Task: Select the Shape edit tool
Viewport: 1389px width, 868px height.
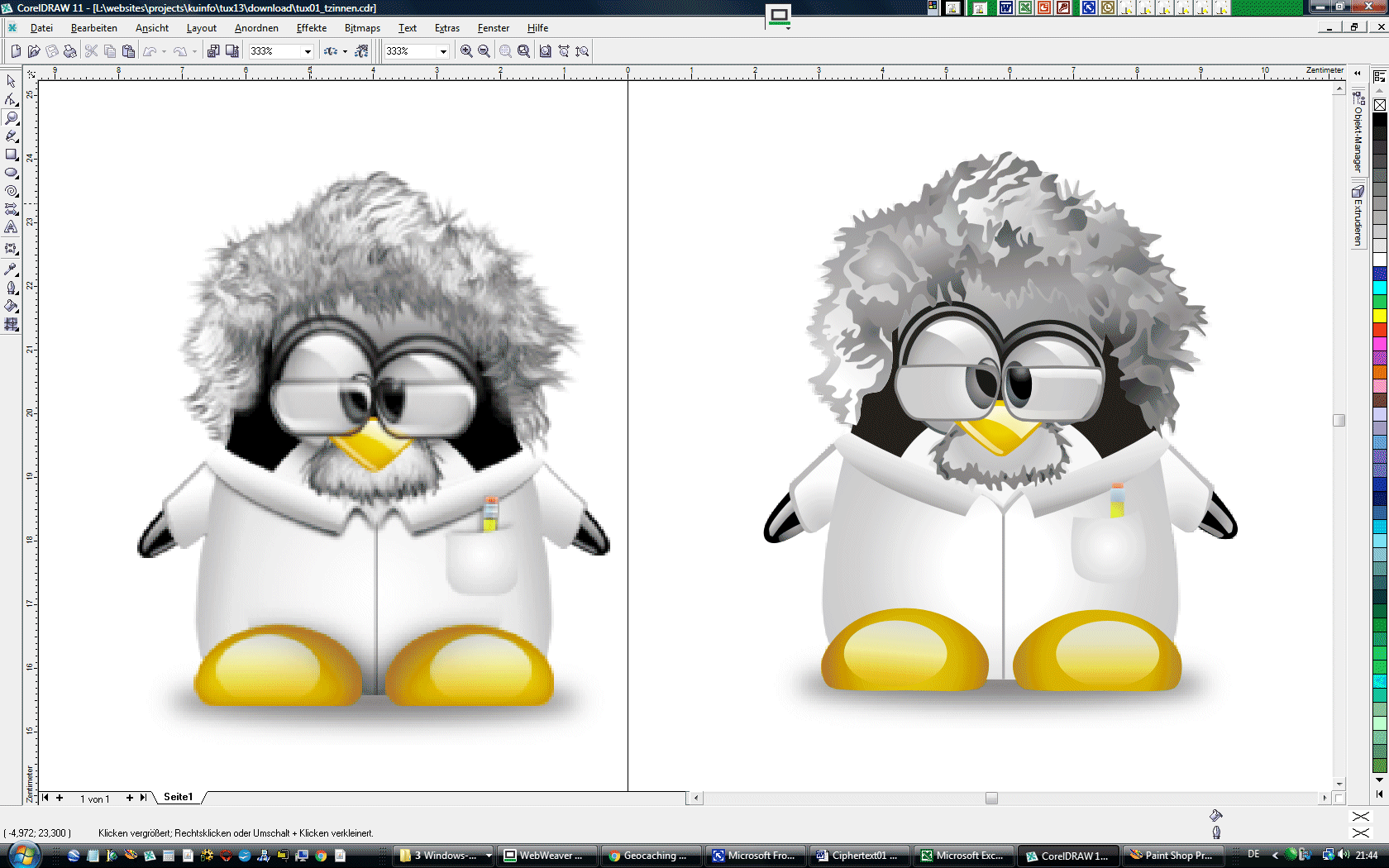Action: [x=11, y=99]
